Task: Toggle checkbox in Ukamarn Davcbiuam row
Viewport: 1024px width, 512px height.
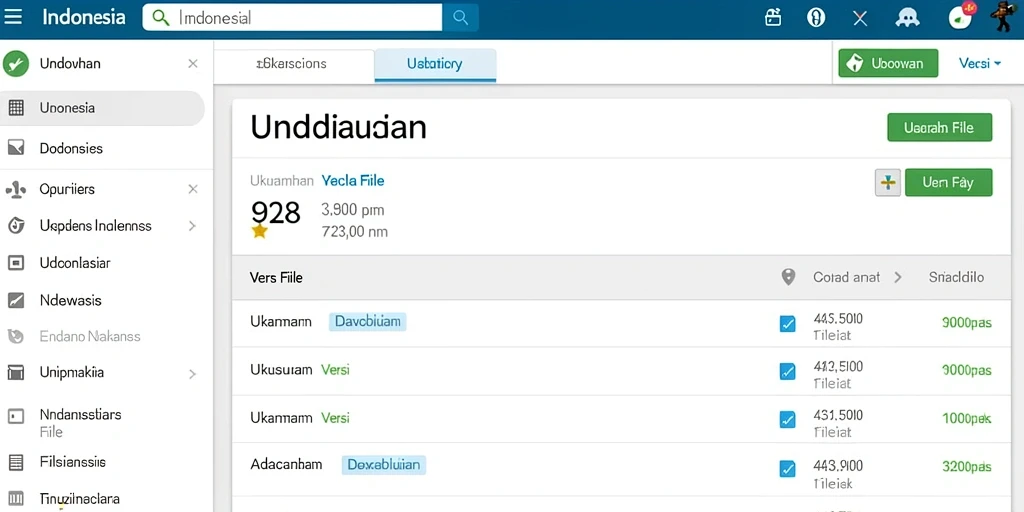Action: pos(788,323)
